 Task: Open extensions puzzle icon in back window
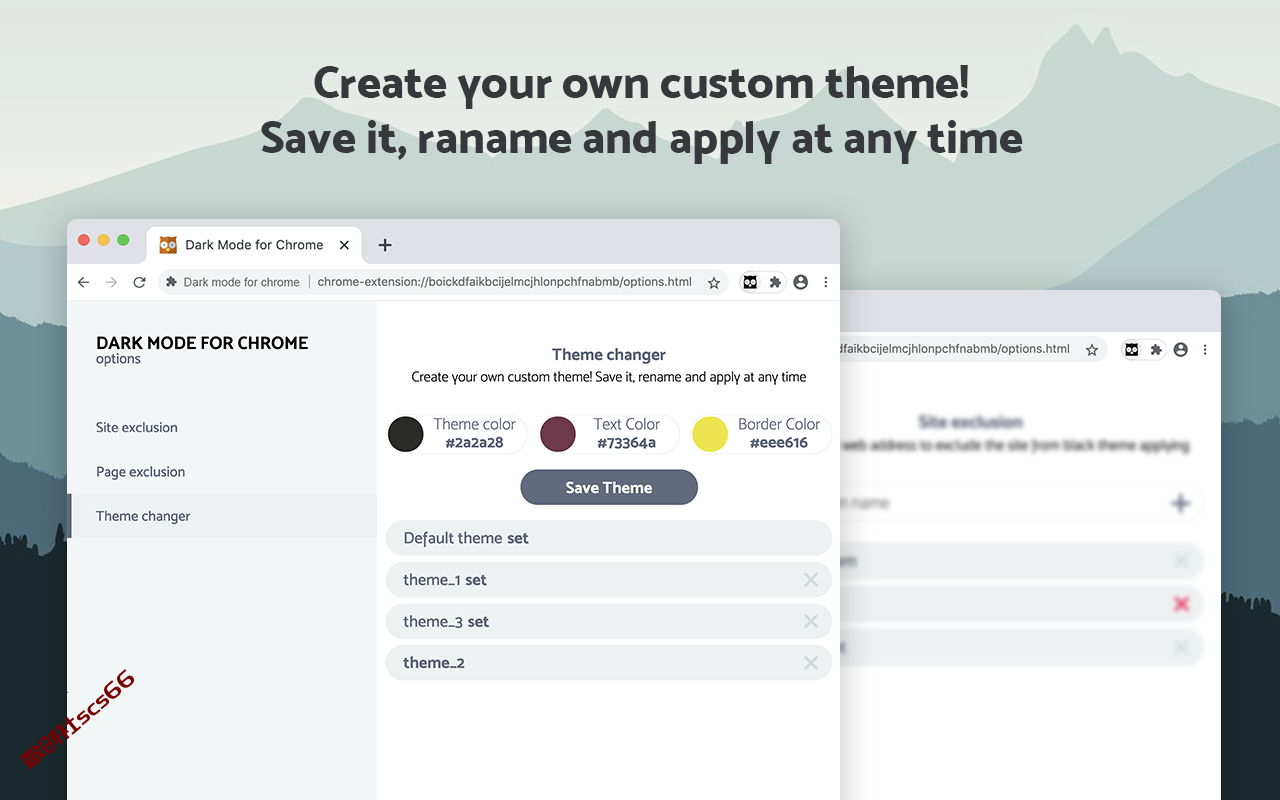coord(1156,350)
